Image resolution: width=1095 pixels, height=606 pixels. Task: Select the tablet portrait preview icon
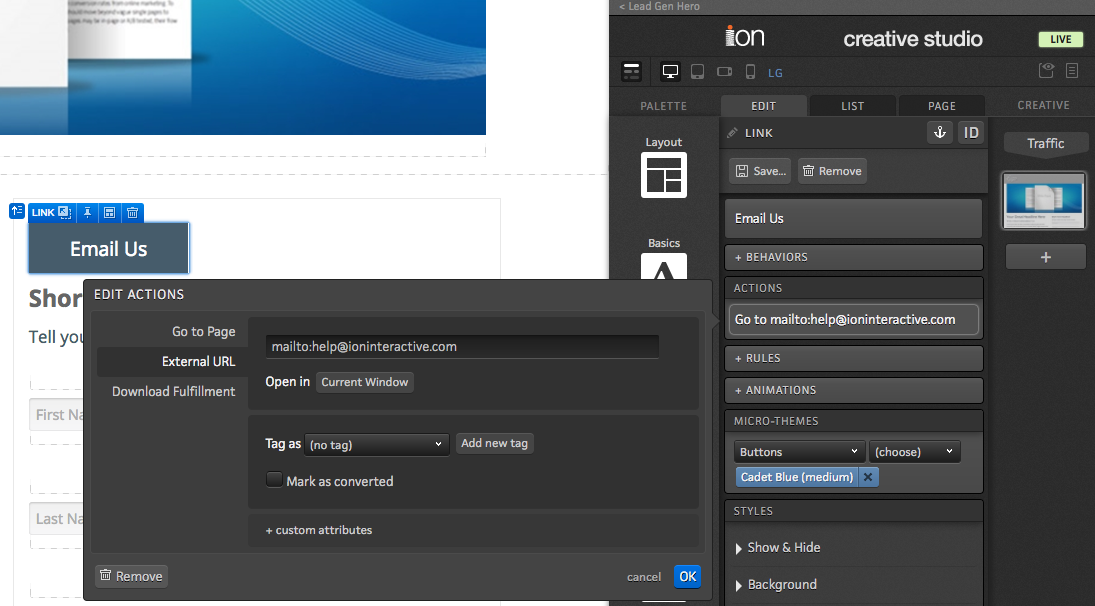coord(698,72)
